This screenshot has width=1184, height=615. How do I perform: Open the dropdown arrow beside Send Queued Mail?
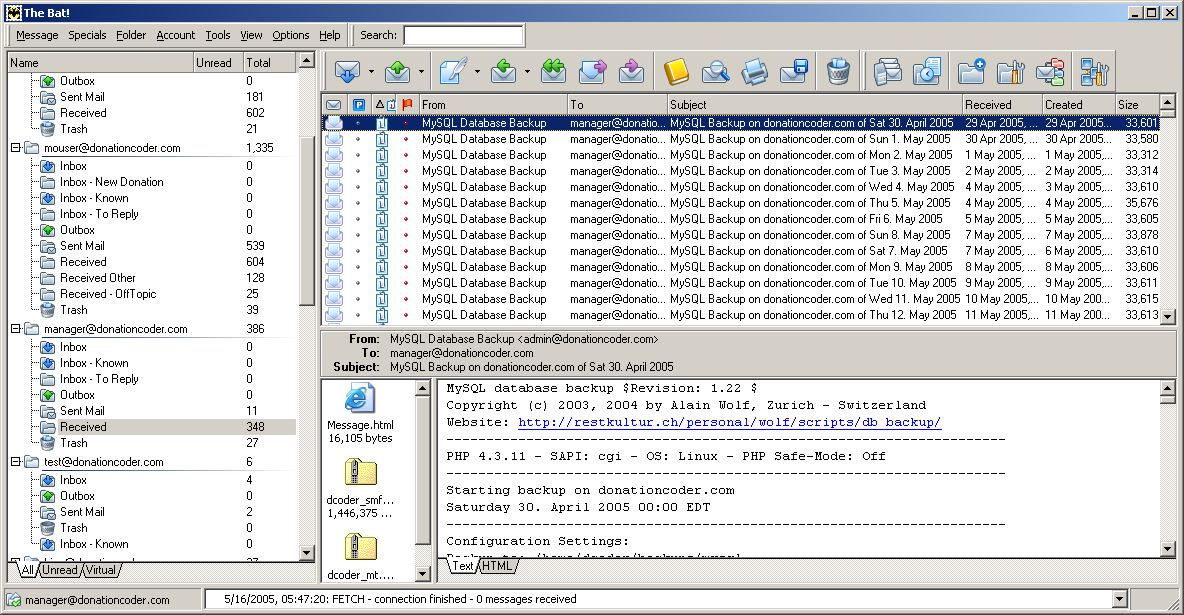[x=421, y=72]
